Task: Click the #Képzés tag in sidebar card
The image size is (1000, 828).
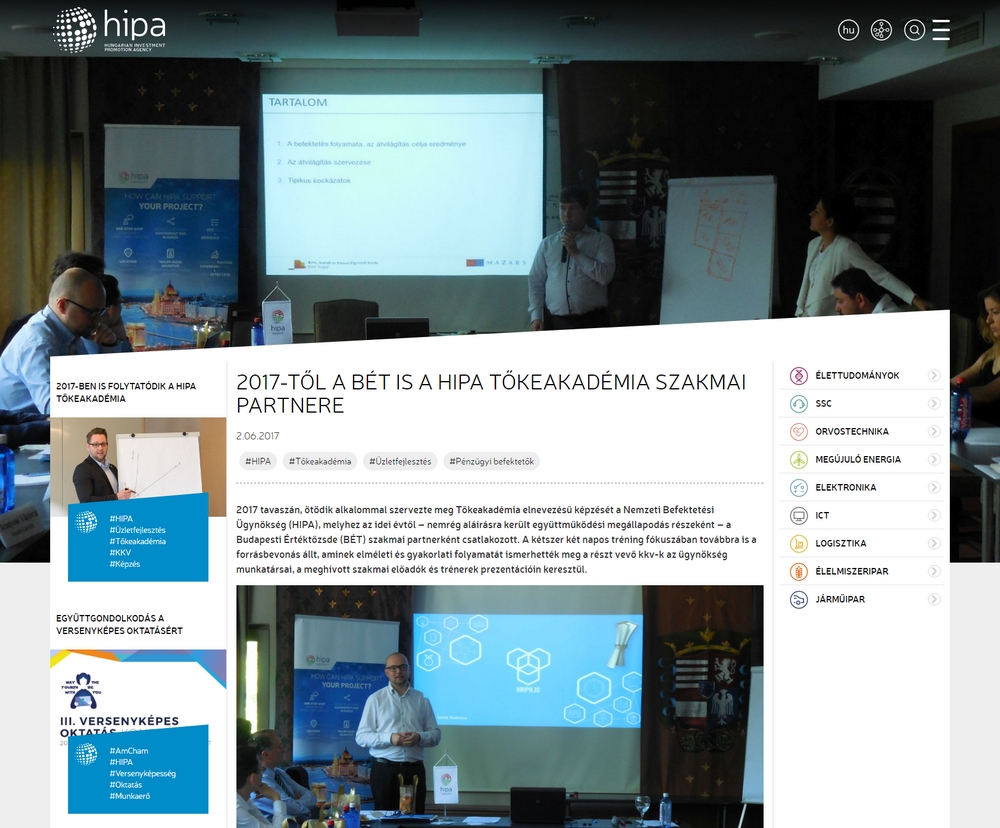Action: pos(124,564)
